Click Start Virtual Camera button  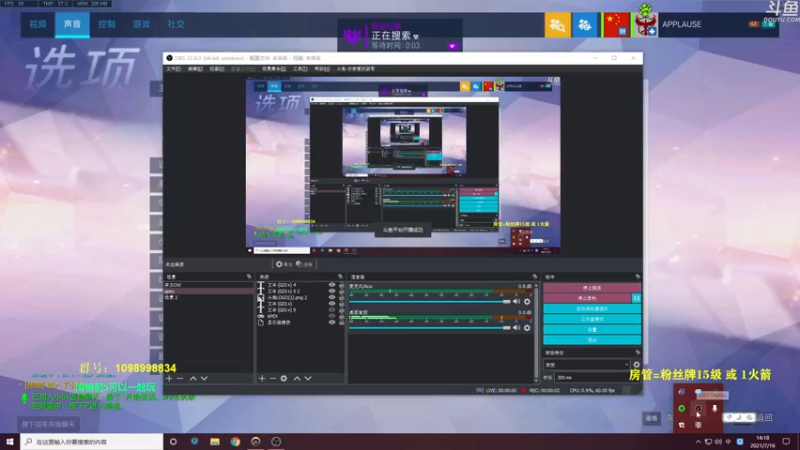592,309
